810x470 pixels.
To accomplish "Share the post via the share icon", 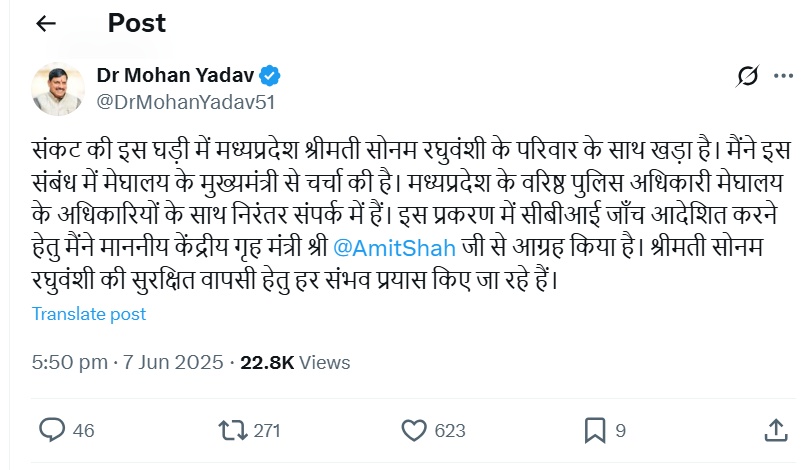I will click(x=775, y=430).
